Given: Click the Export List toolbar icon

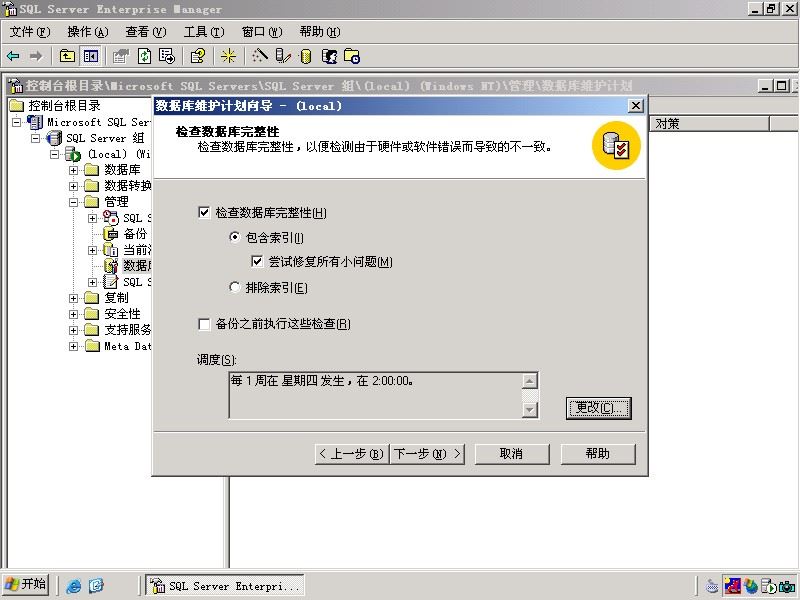Looking at the screenshot, I should (x=167, y=56).
